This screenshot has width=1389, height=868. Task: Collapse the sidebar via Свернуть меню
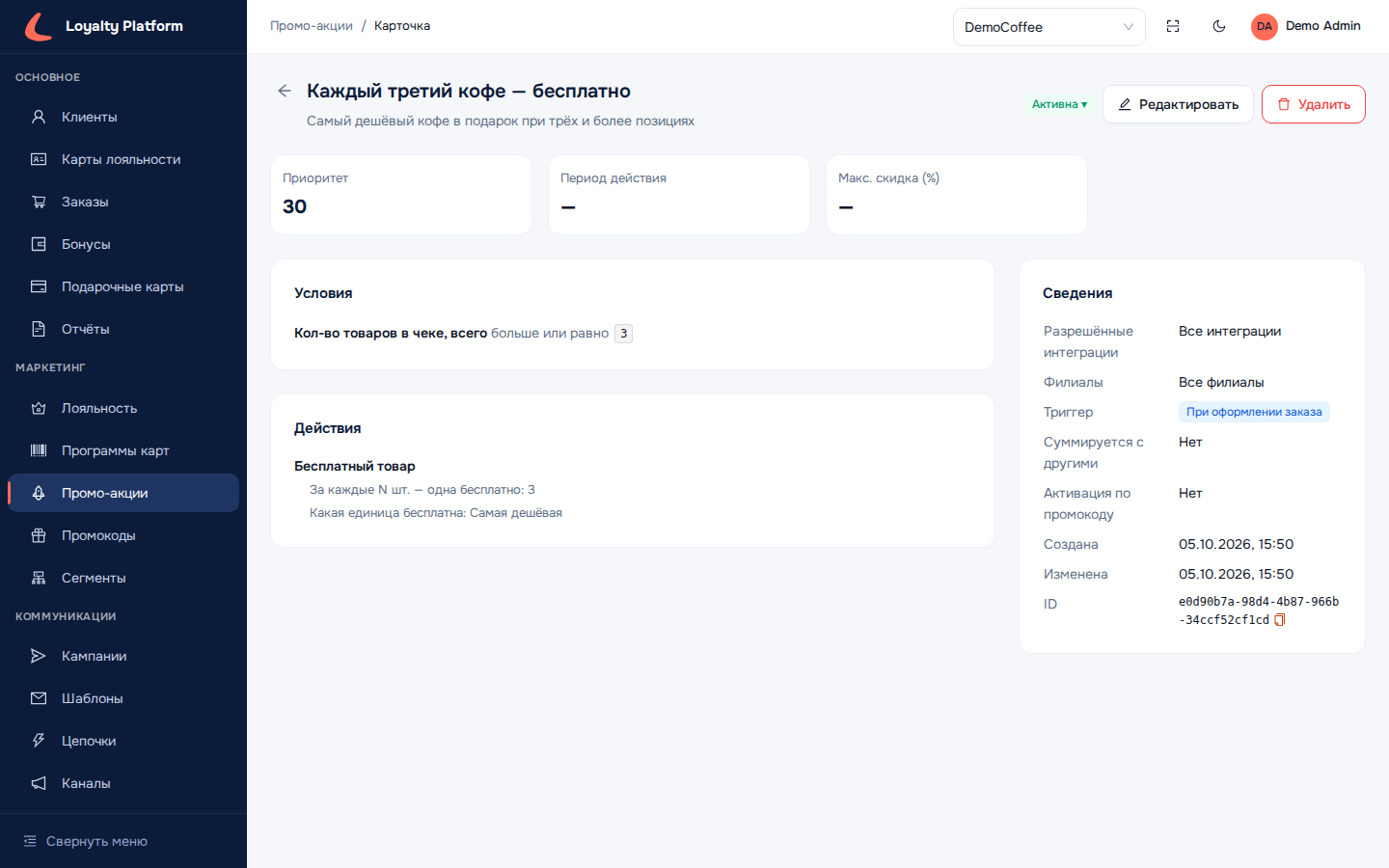(85, 841)
